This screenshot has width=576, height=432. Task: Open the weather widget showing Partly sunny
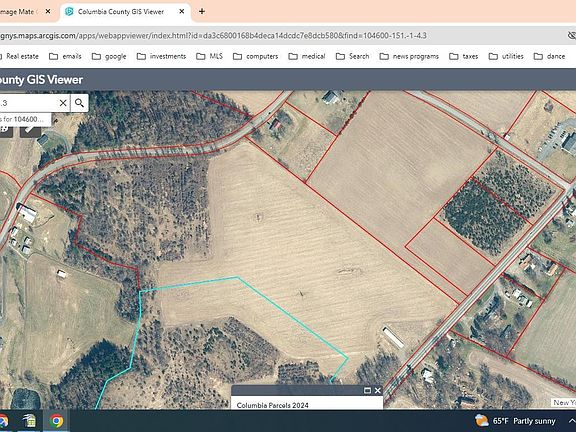[515, 421]
